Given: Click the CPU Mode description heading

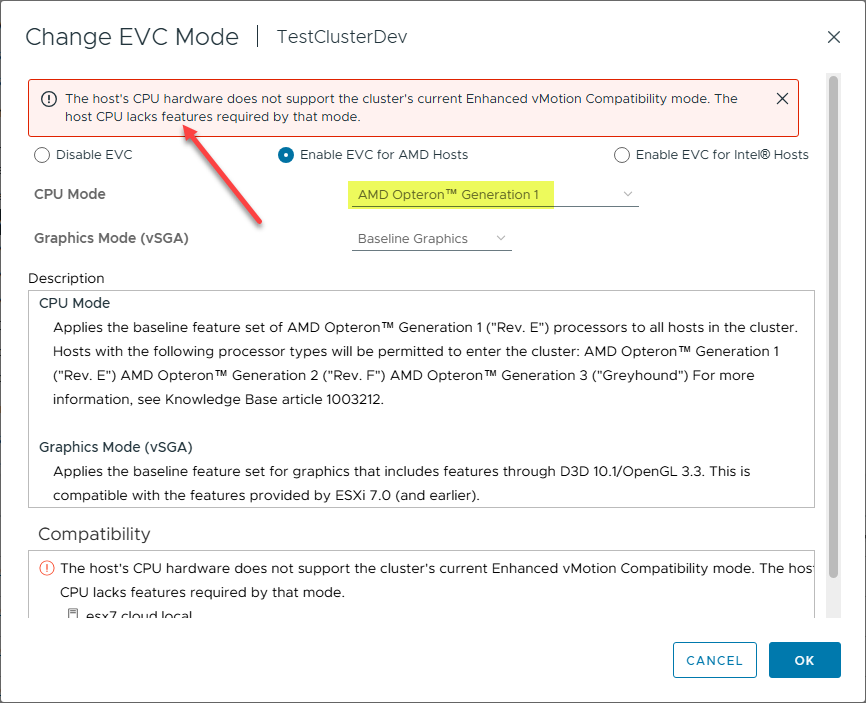Looking at the screenshot, I should [74, 303].
